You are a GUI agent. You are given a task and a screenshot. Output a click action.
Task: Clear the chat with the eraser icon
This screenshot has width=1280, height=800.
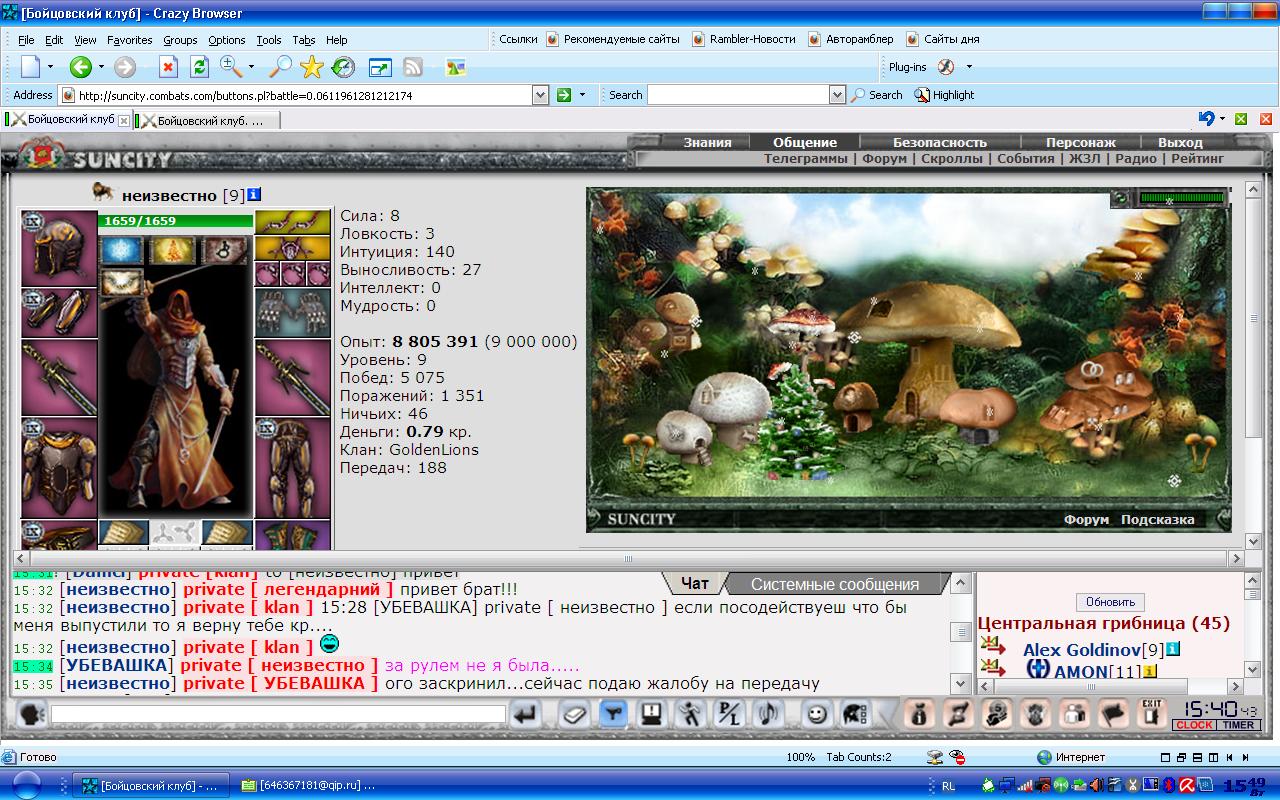coord(572,714)
